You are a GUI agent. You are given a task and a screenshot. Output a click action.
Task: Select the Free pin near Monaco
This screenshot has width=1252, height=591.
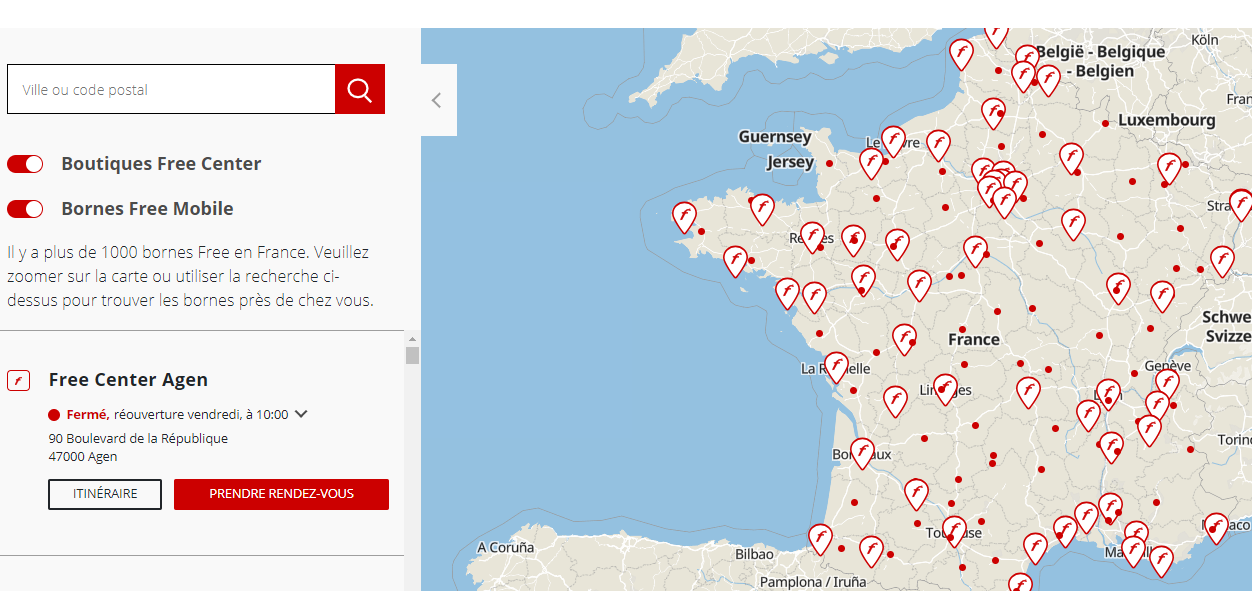[x=1216, y=526]
